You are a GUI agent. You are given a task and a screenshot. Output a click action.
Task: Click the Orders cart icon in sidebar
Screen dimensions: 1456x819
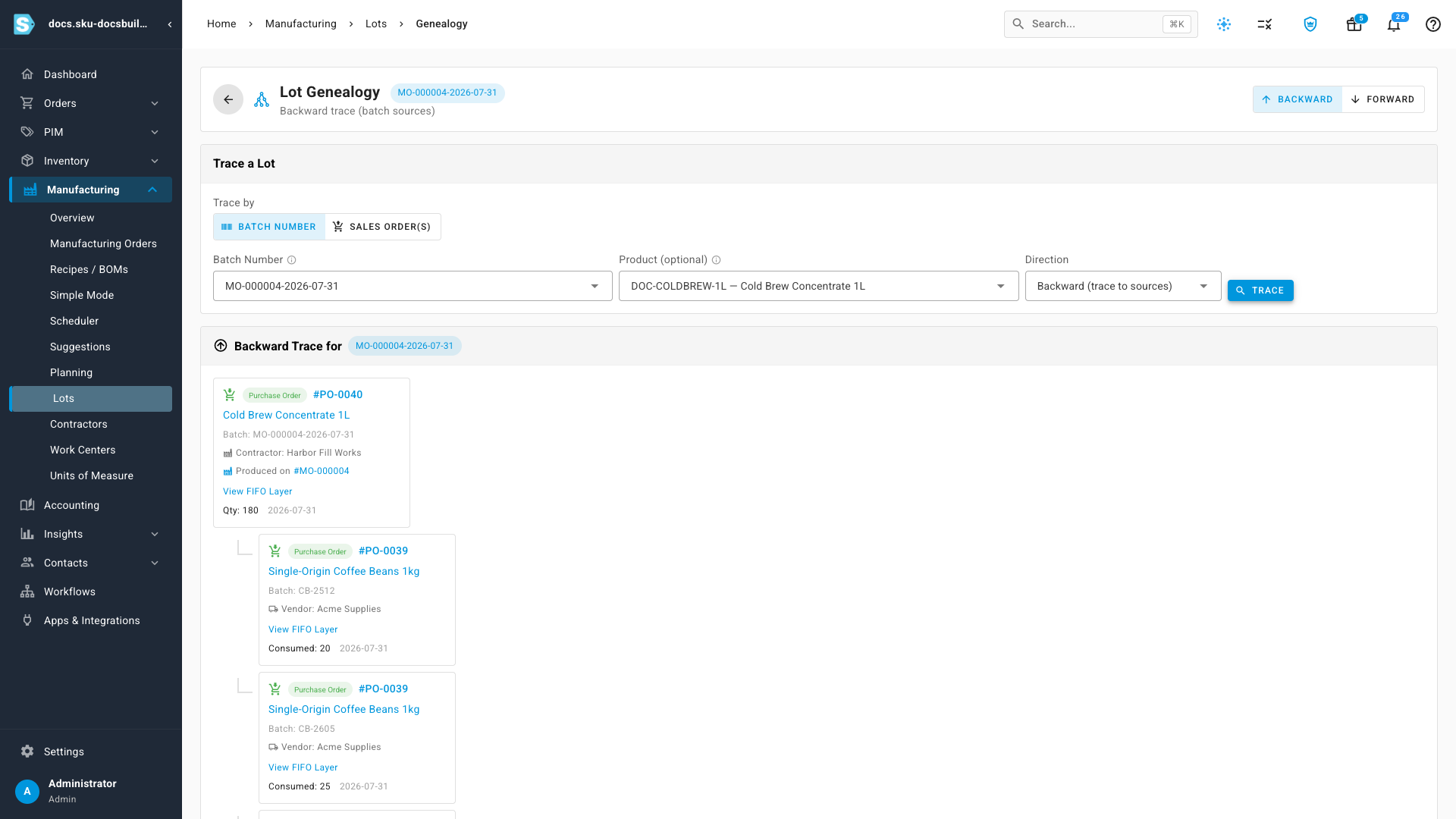point(27,103)
